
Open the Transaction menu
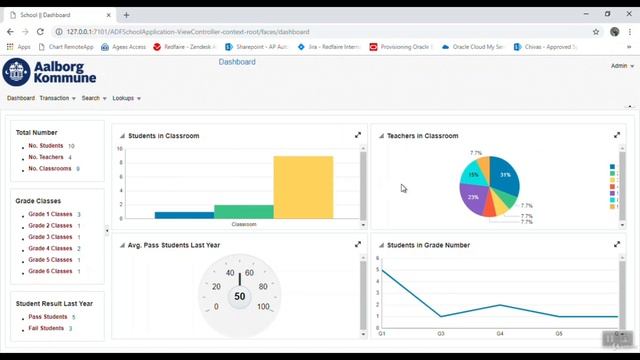(58, 98)
